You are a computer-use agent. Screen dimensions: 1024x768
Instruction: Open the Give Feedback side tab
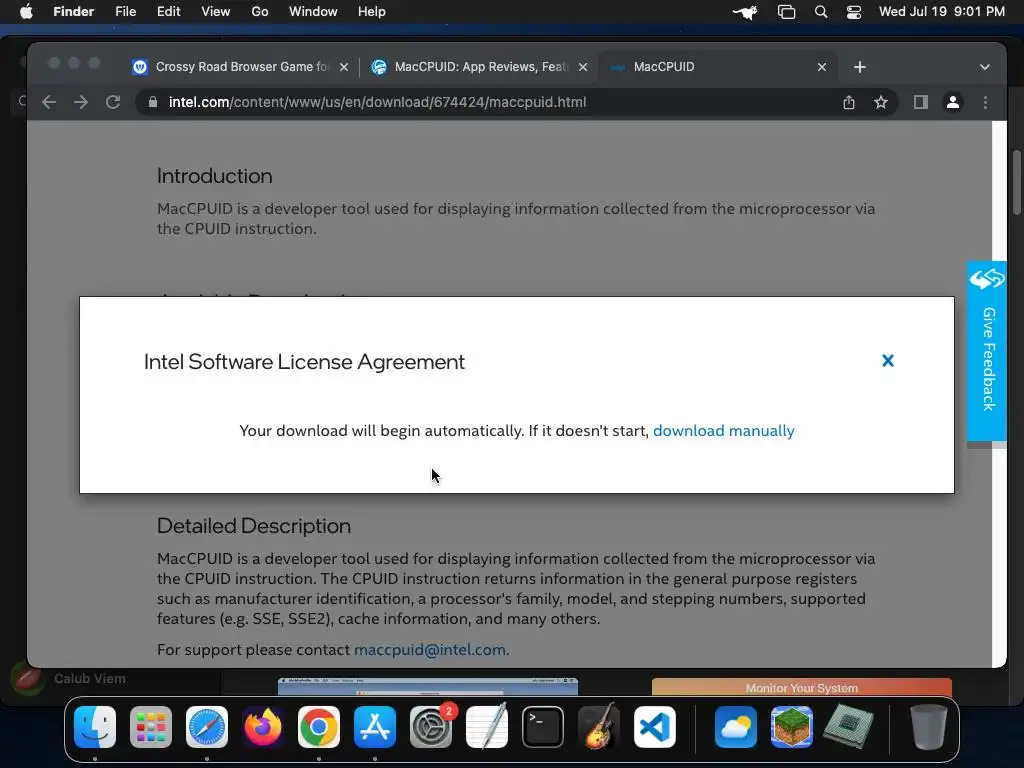987,351
